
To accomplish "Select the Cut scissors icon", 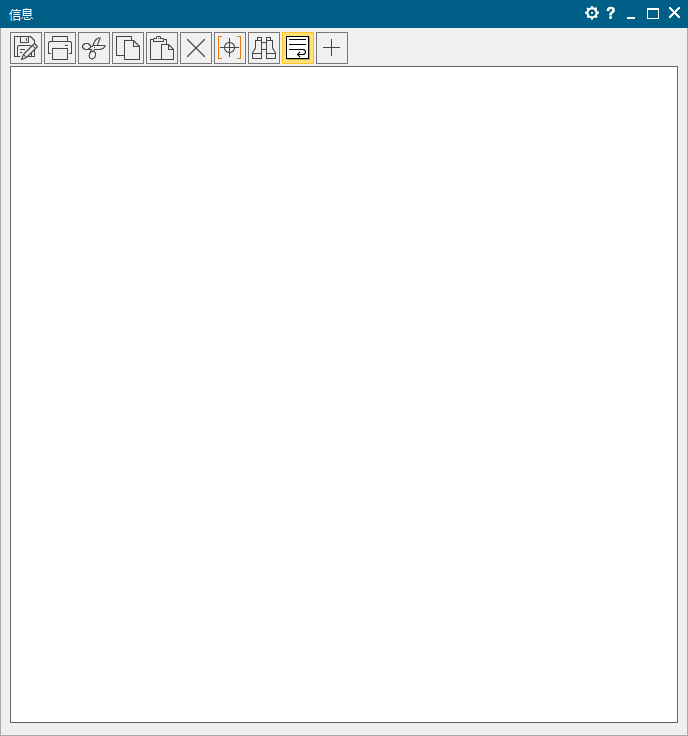I will point(94,48).
